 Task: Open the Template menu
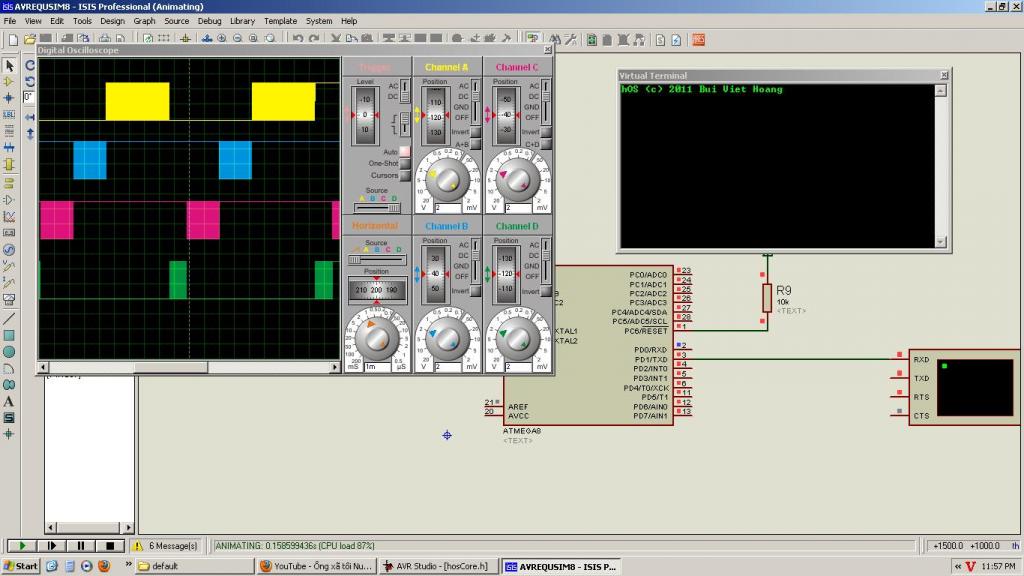(280, 21)
